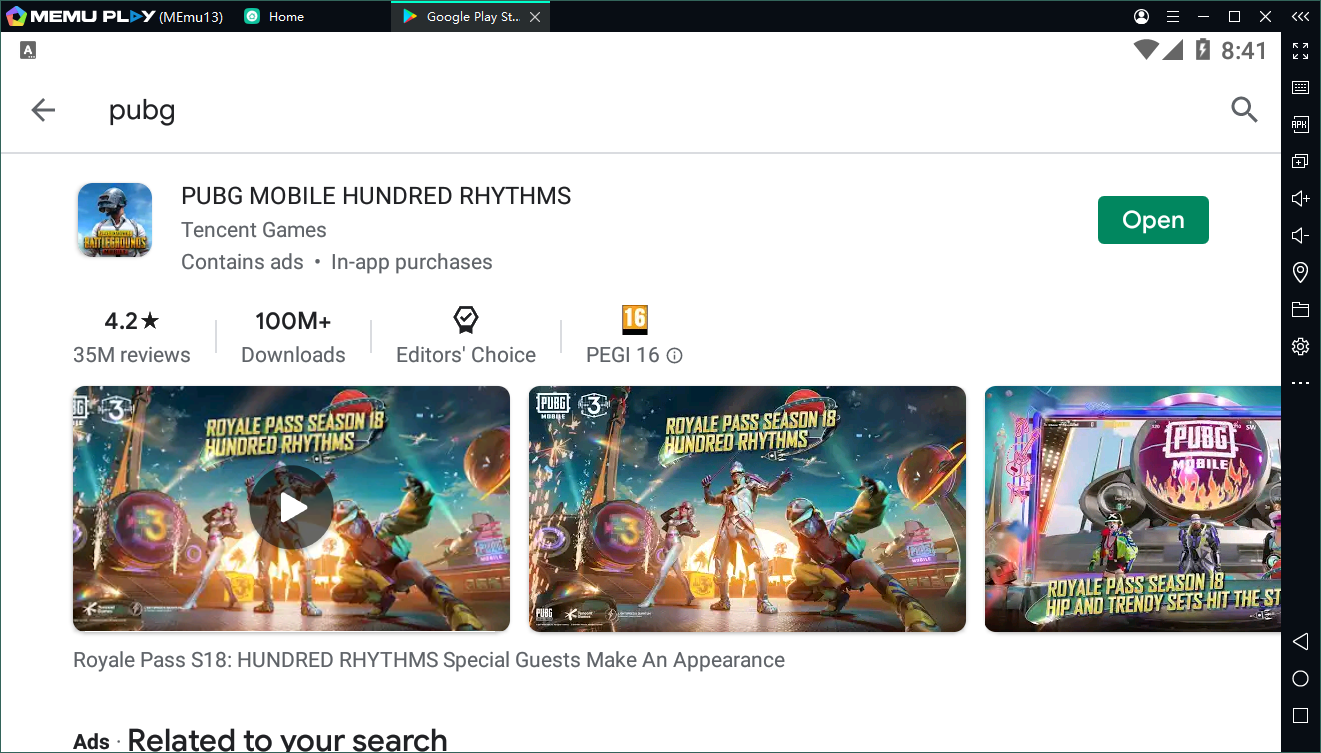Collapse the sidebar with triple chevron
1321x753 pixels.
pos(1300,16)
